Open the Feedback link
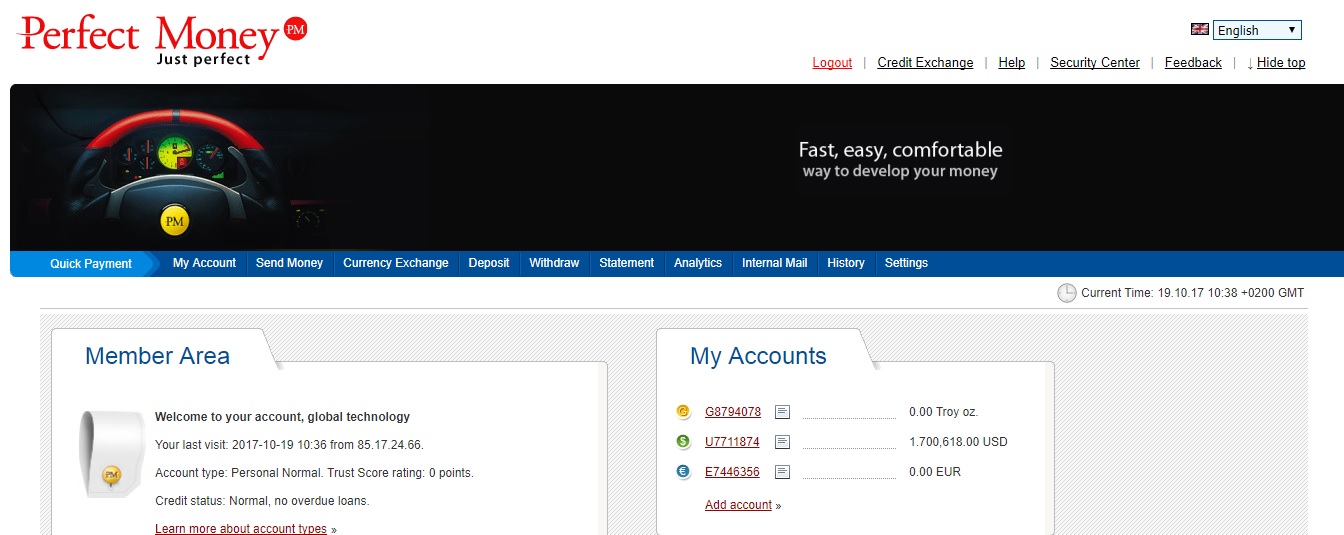 pos(1193,62)
